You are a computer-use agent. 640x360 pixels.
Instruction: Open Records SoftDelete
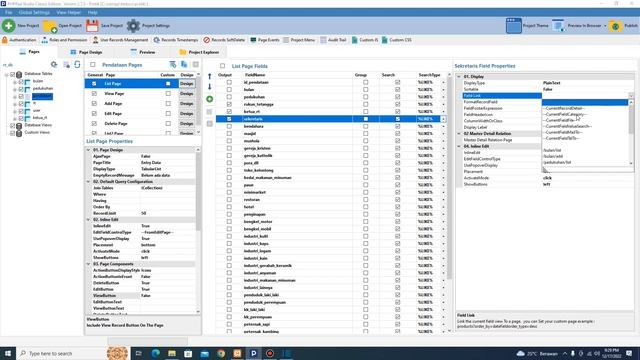[224, 40]
